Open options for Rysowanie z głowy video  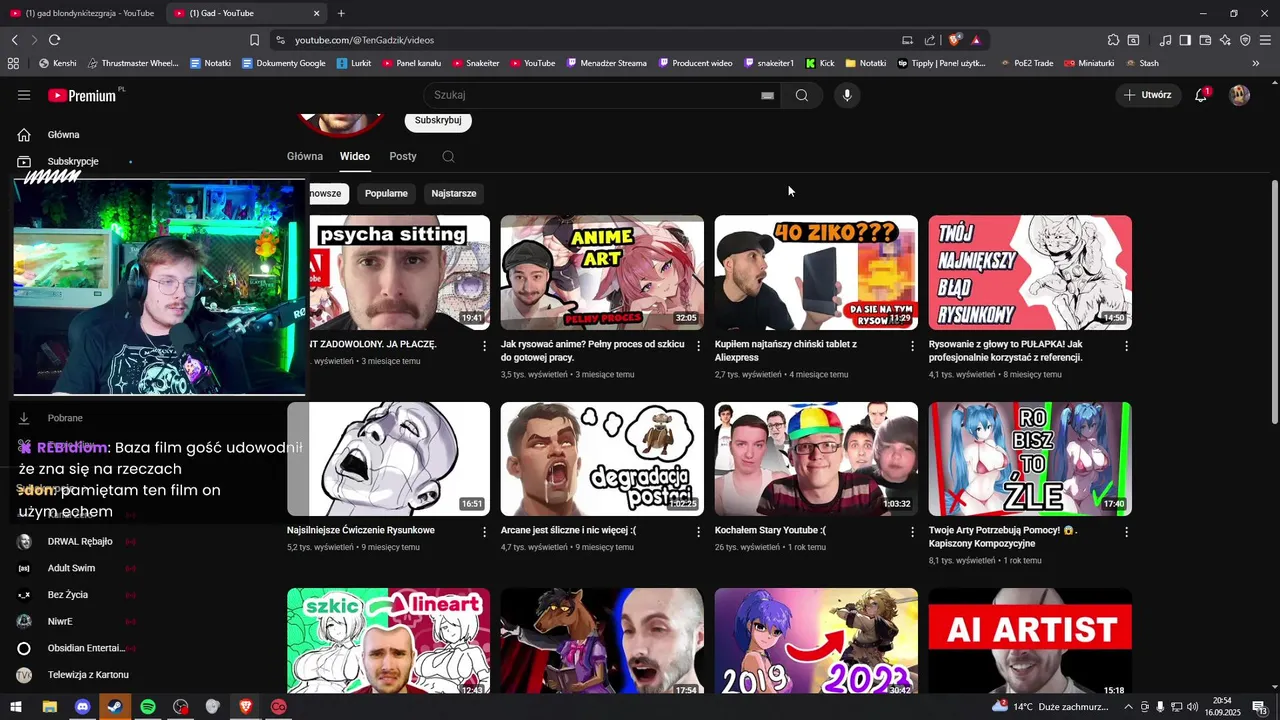pyautogui.click(x=1126, y=346)
